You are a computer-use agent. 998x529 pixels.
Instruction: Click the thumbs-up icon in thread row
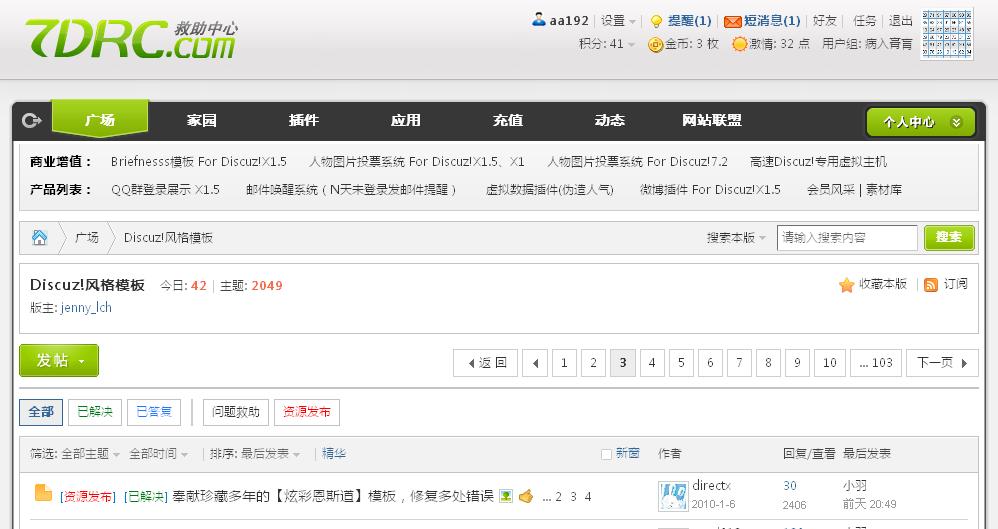pos(526,496)
